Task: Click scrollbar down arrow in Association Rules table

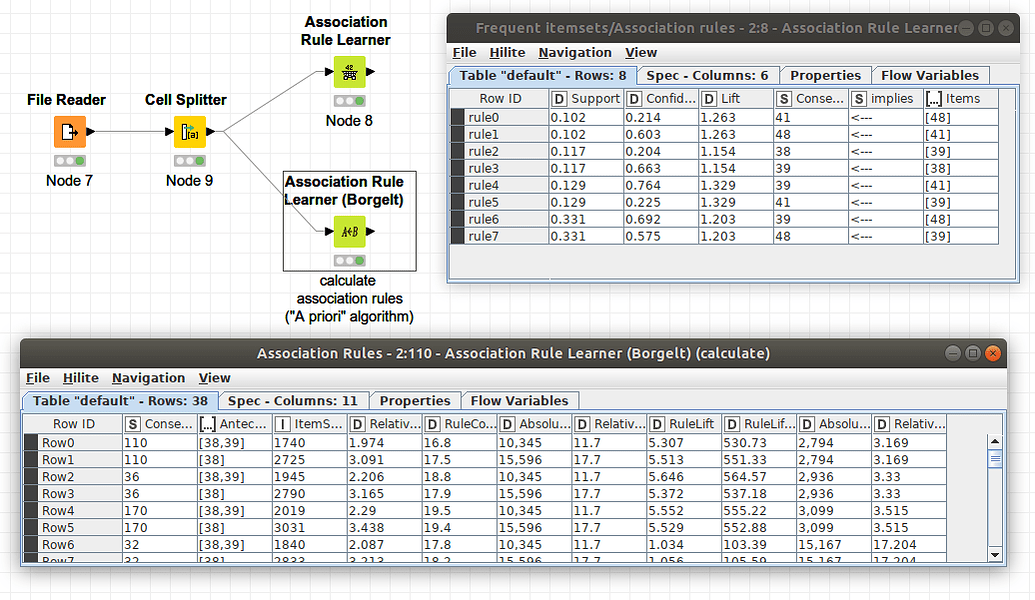Action: click(994, 553)
